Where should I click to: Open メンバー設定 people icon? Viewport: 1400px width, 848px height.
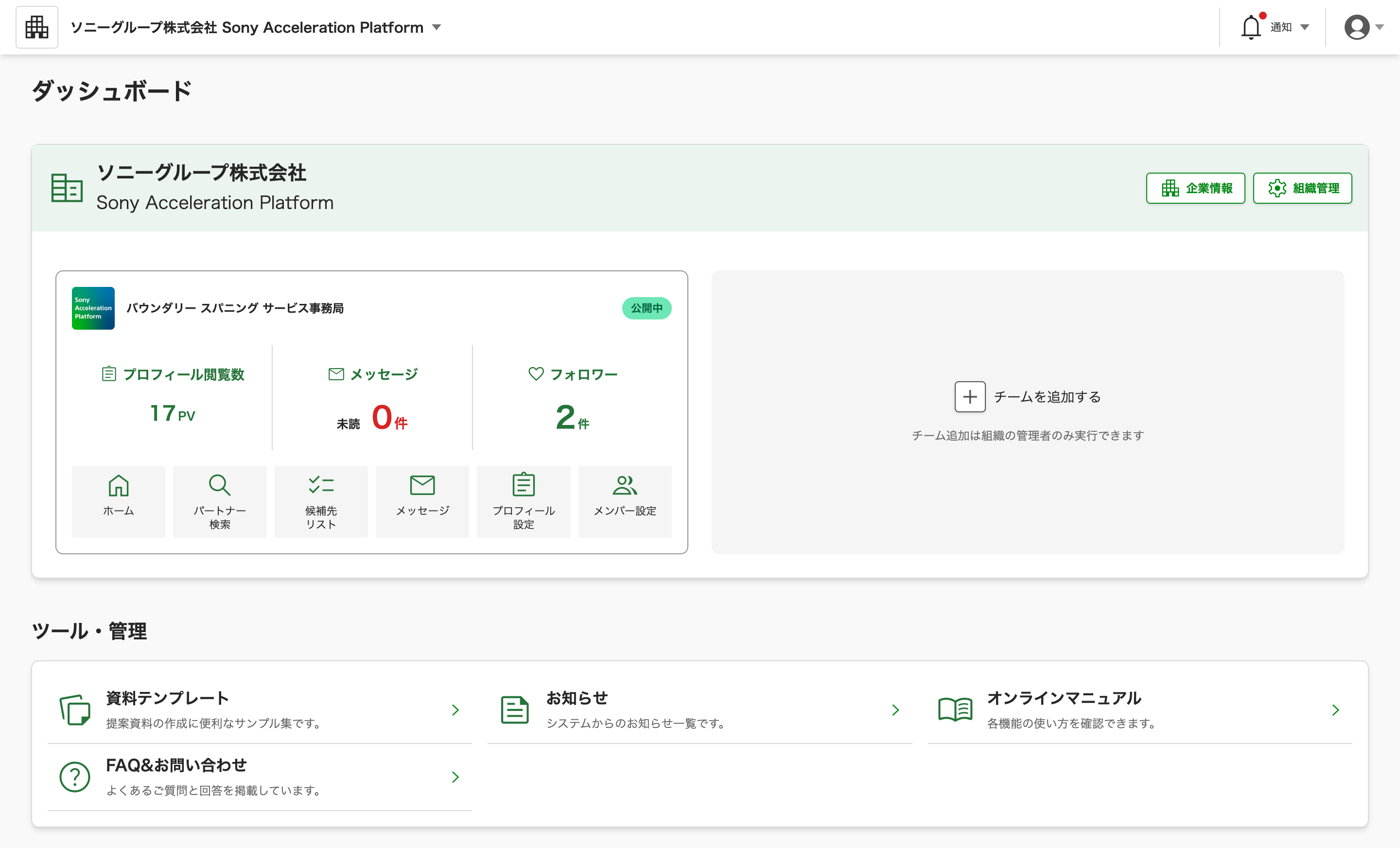coord(625,485)
